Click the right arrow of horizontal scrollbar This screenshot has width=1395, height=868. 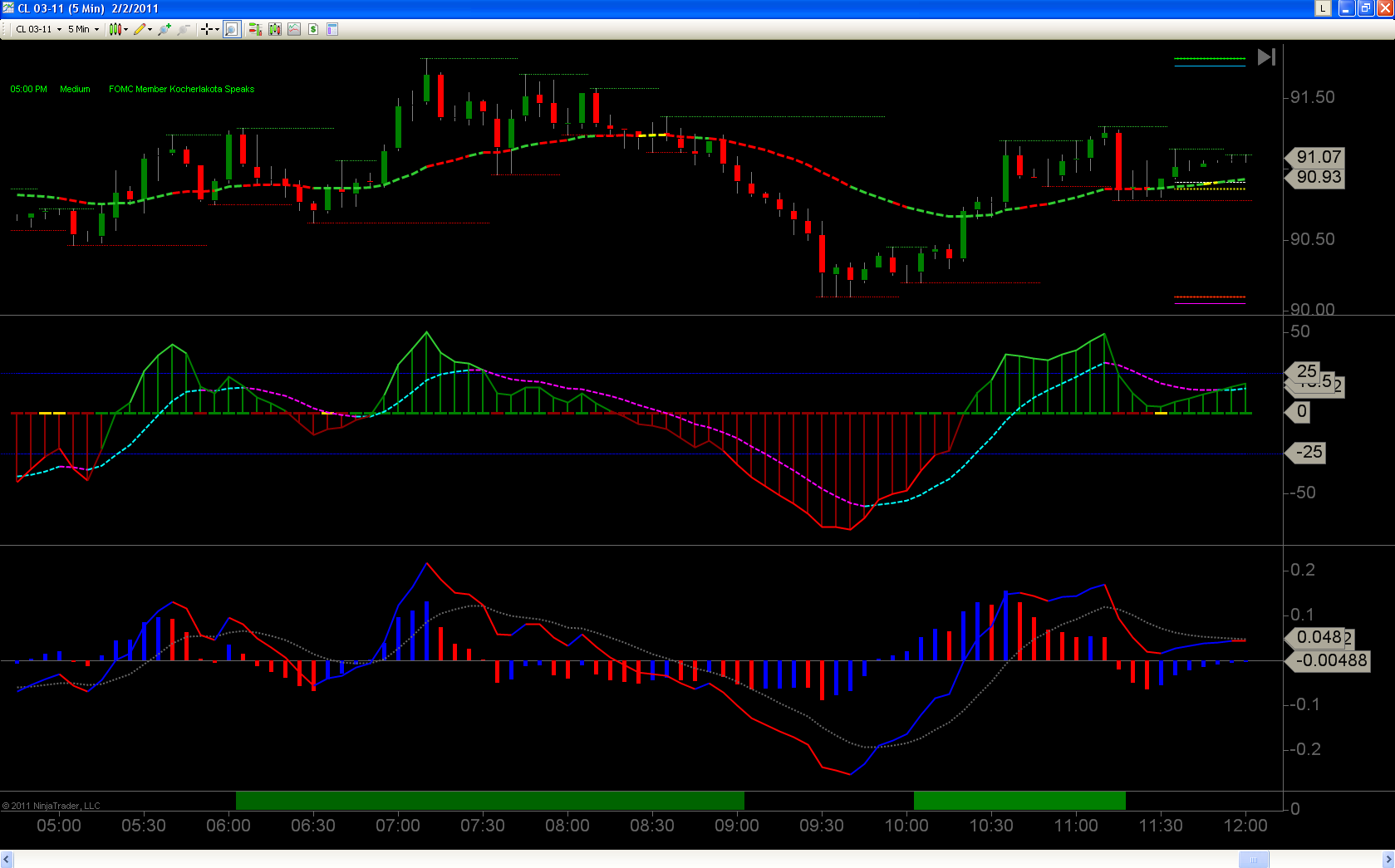click(x=1388, y=860)
